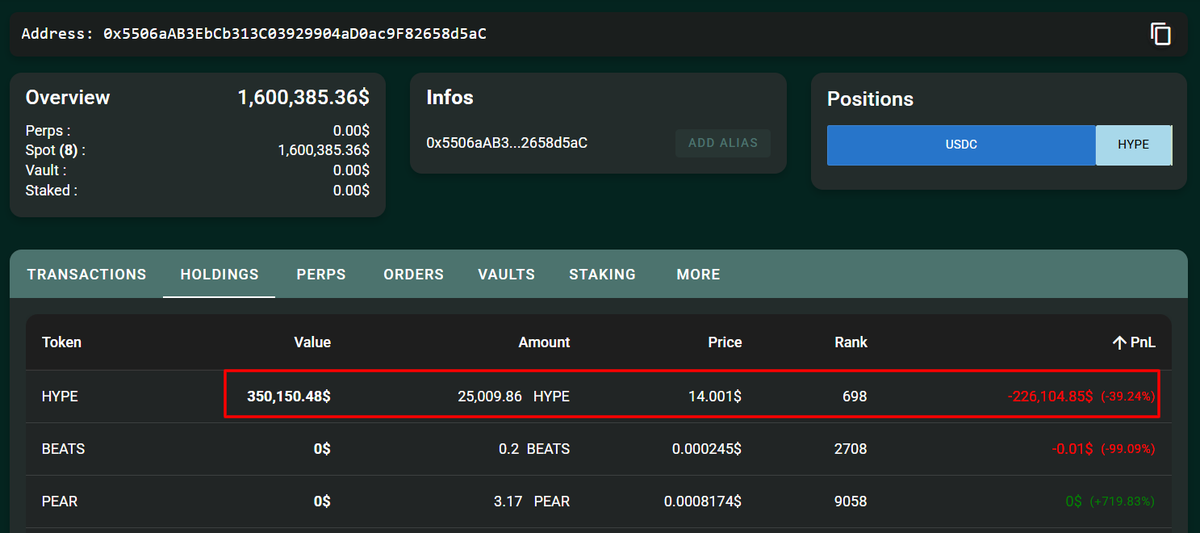
Task: Click the Vault label in Overview
Action: (47, 170)
